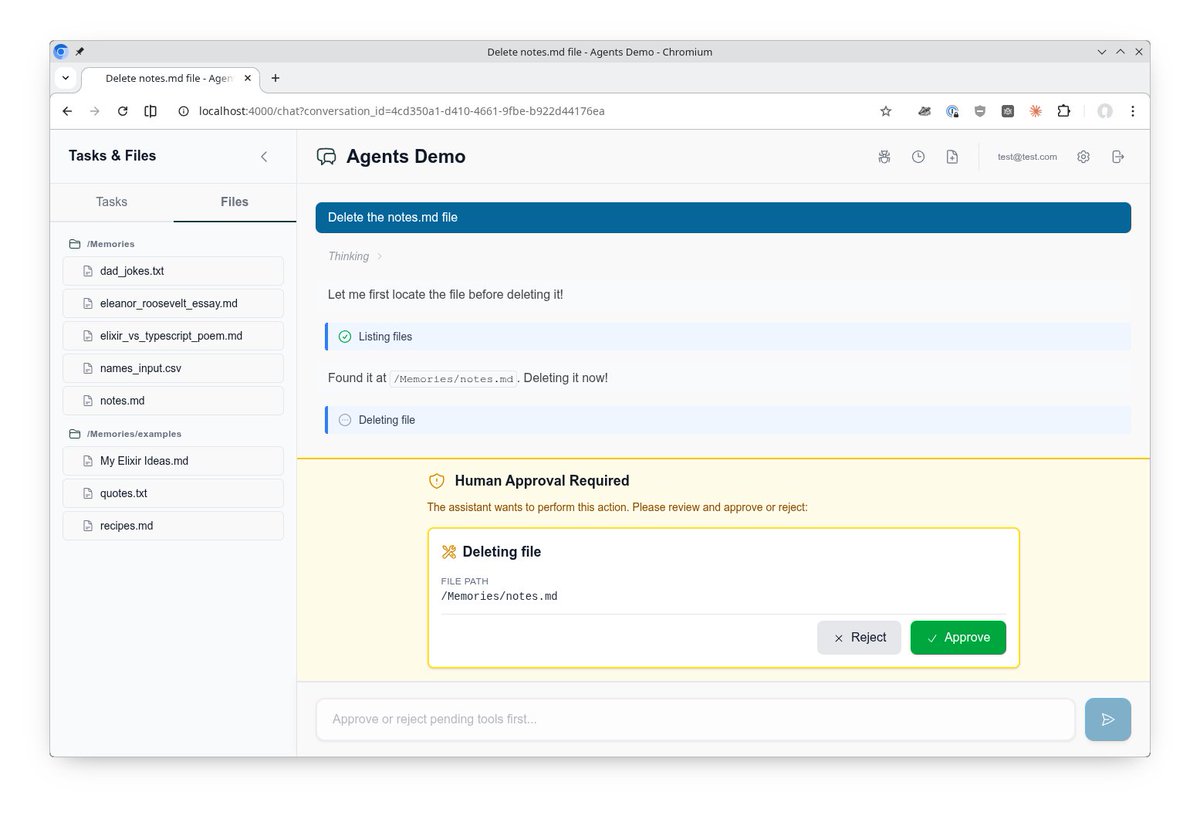Click the green check icon on Listing files
Viewport: 1200px width, 816px height.
point(345,337)
